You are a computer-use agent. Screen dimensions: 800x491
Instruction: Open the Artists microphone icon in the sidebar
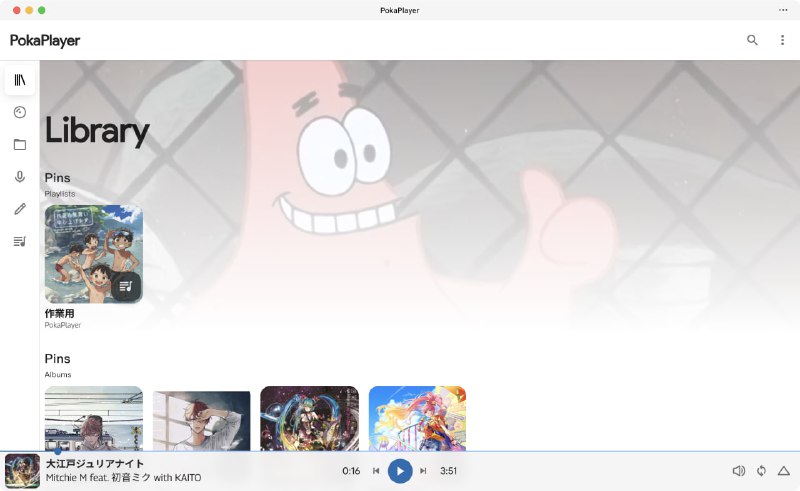pyautogui.click(x=19, y=177)
